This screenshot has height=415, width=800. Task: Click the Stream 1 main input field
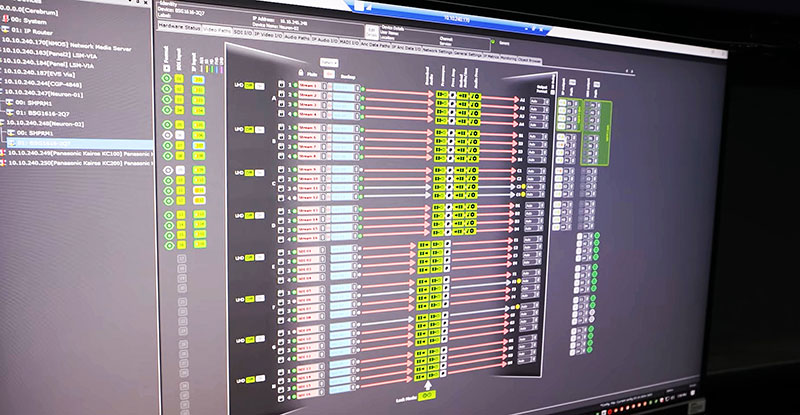point(310,87)
